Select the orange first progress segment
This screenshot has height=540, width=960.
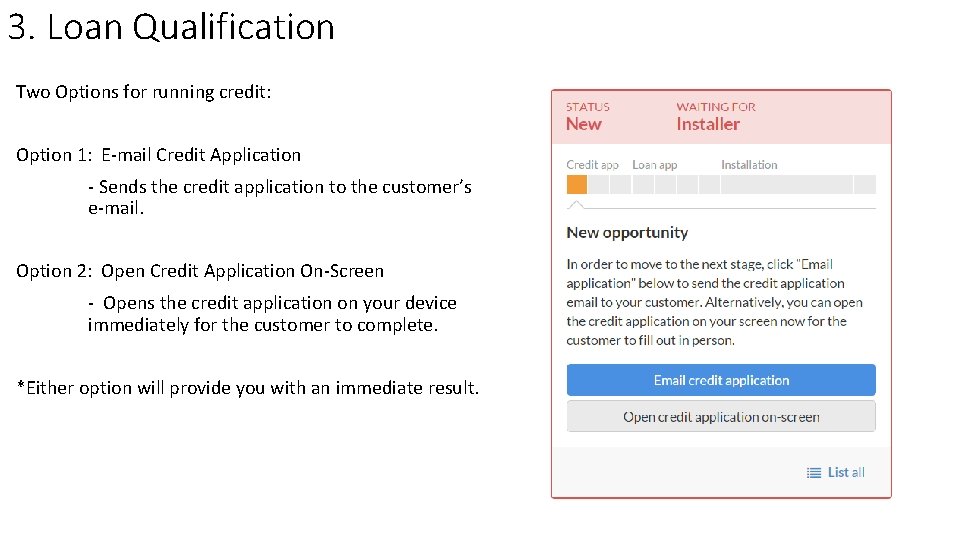577,184
